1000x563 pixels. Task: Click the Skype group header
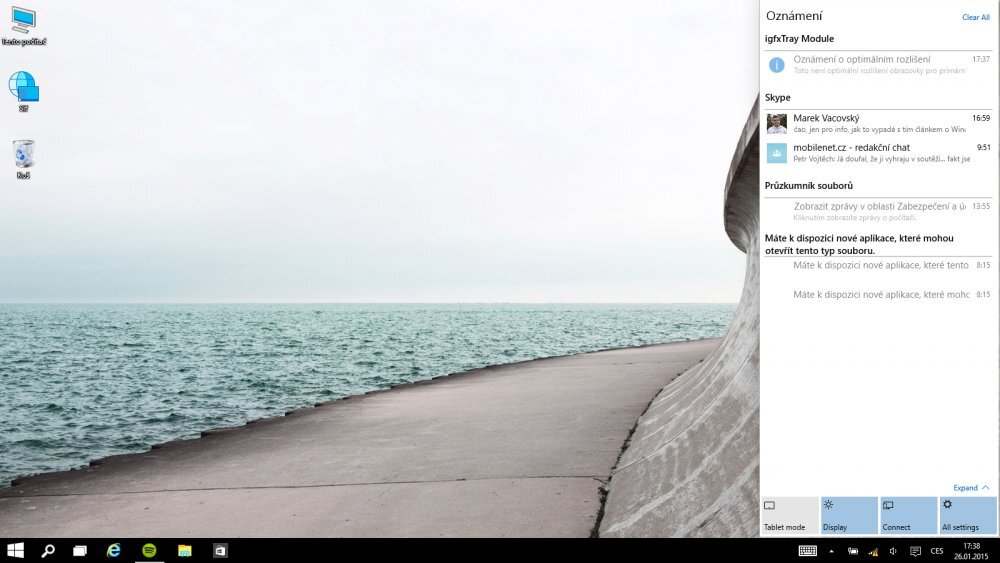[x=777, y=98]
